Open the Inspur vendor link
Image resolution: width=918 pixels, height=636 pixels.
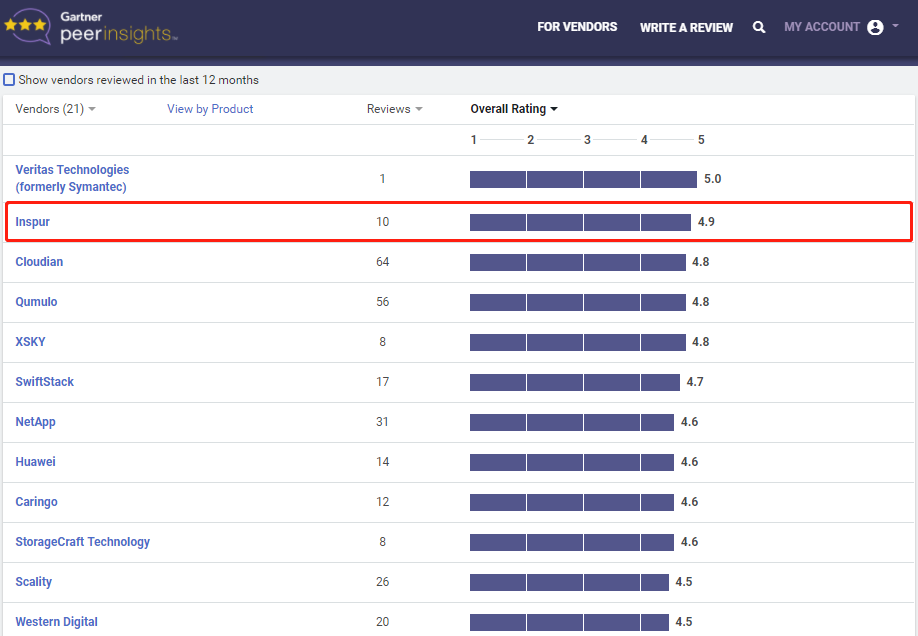(32, 222)
